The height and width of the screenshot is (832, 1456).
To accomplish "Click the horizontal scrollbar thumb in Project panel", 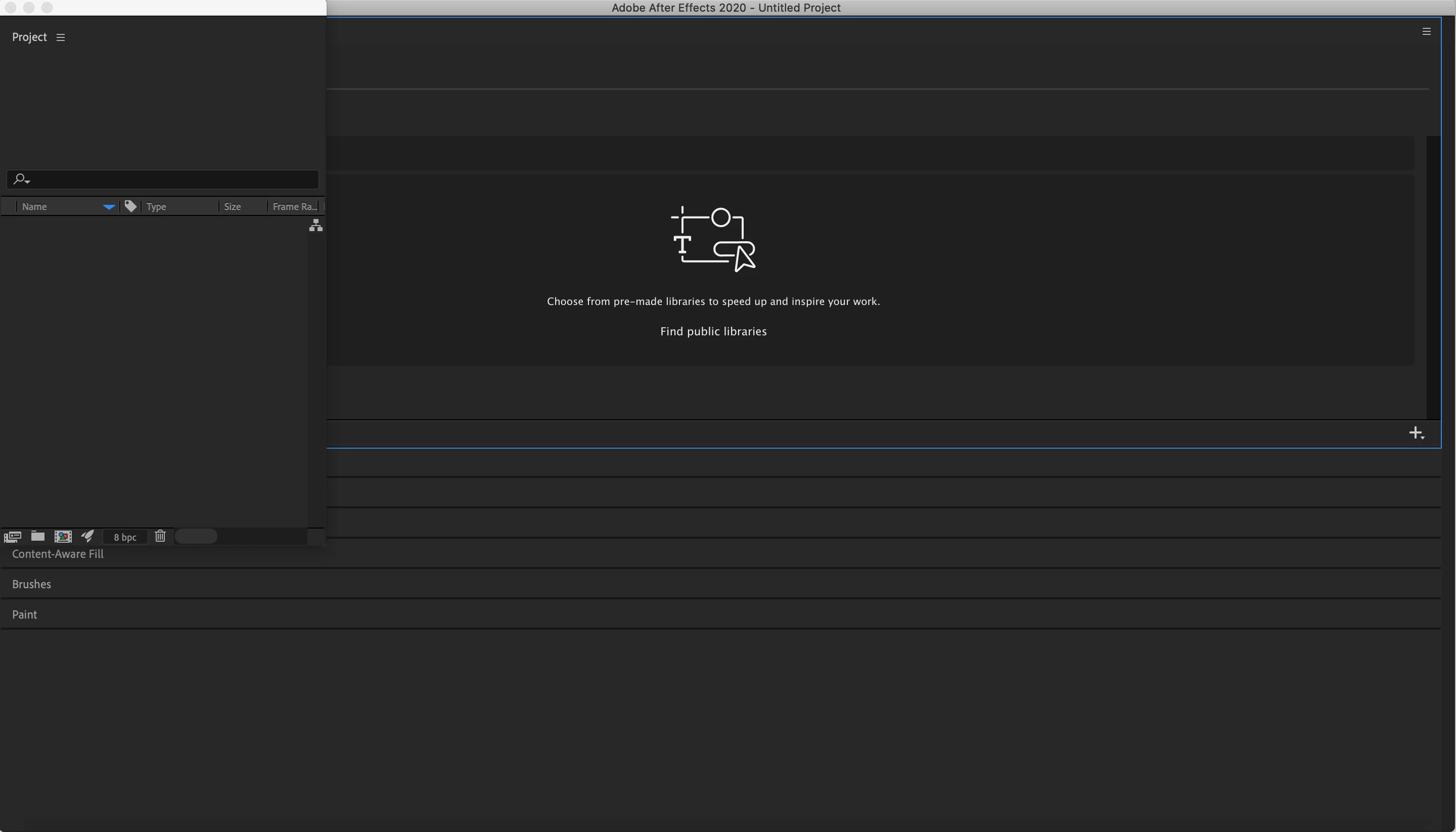I will (196, 536).
